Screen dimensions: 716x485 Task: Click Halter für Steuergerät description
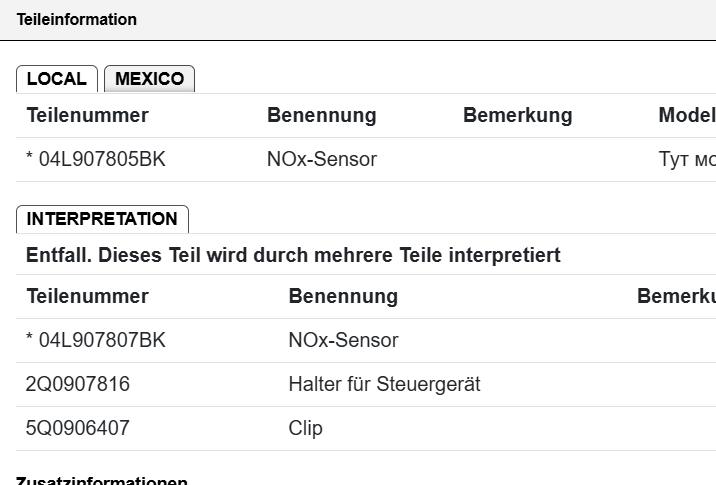tap(384, 384)
